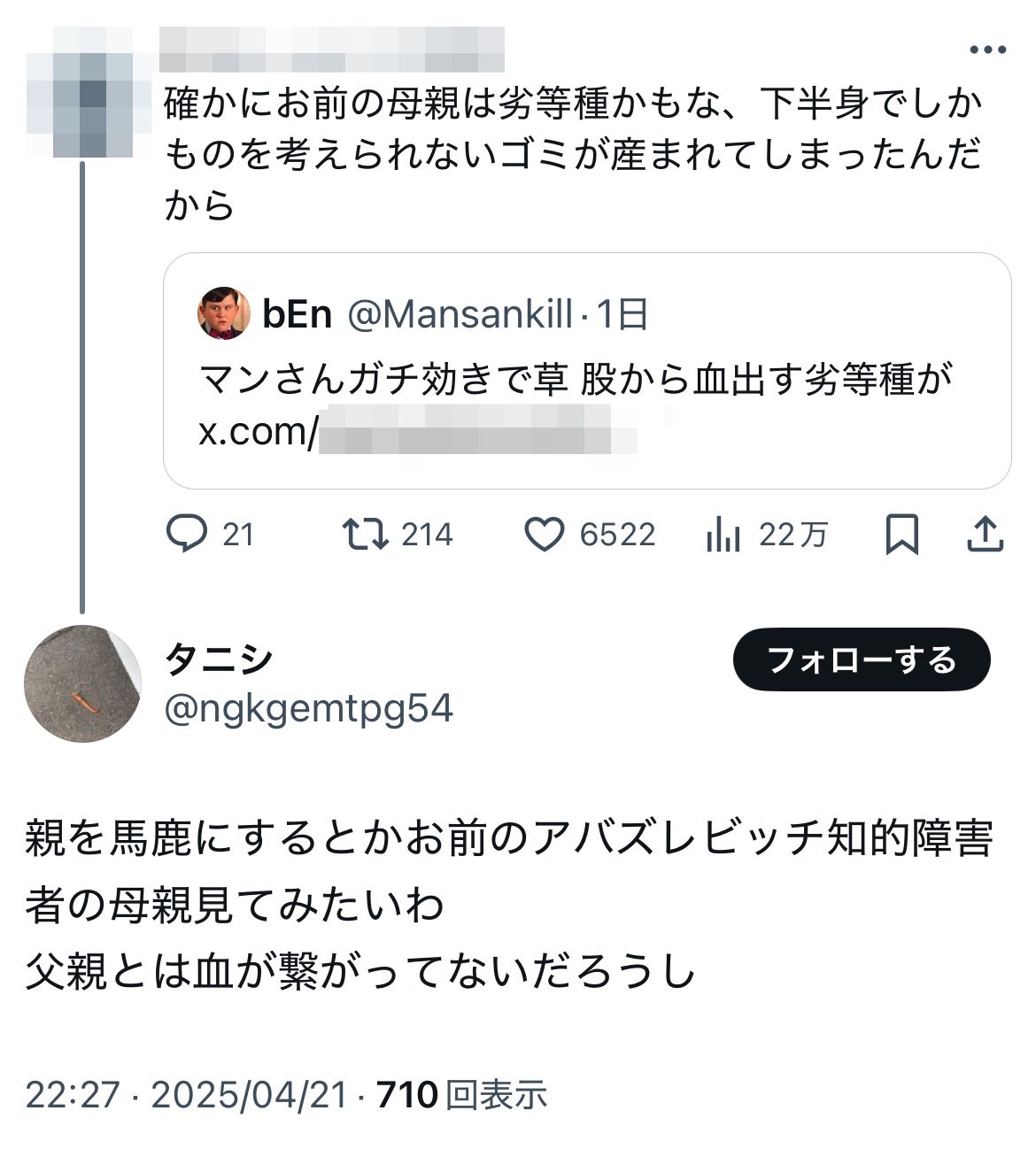Like the post with the heart icon
This screenshot has height=1149, width=1036.
coord(544,535)
